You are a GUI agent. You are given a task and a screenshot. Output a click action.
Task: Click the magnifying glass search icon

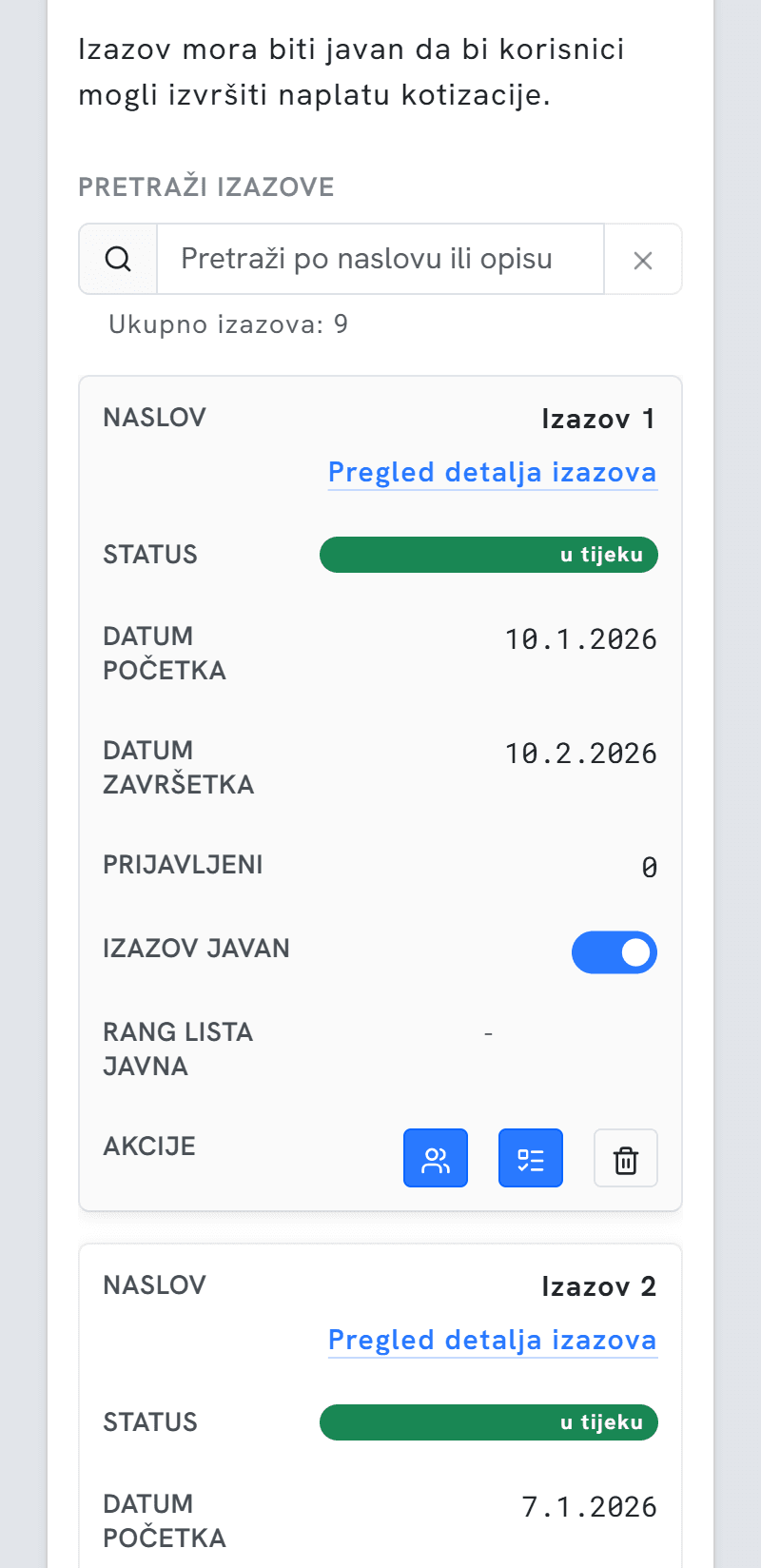point(118,259)
